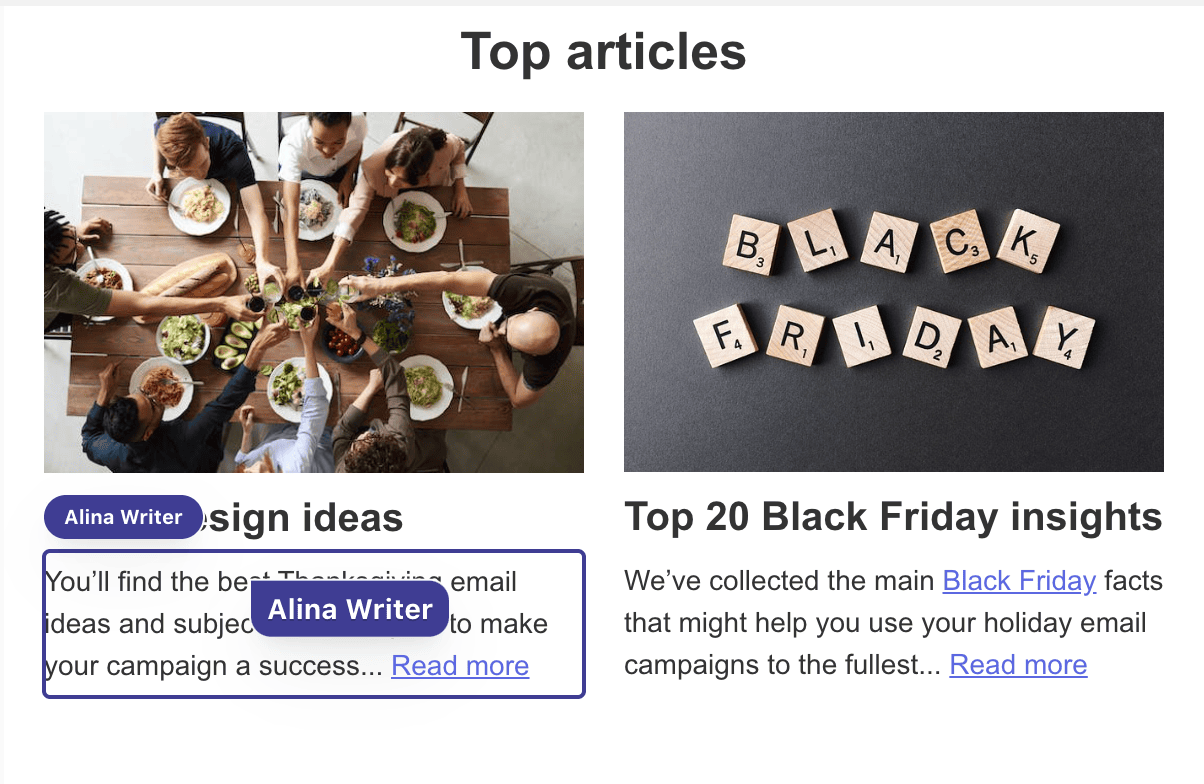The image size is (1204, 784).
Task: Click the "B" scrabble tile in the image
Action: pos(752,247)
